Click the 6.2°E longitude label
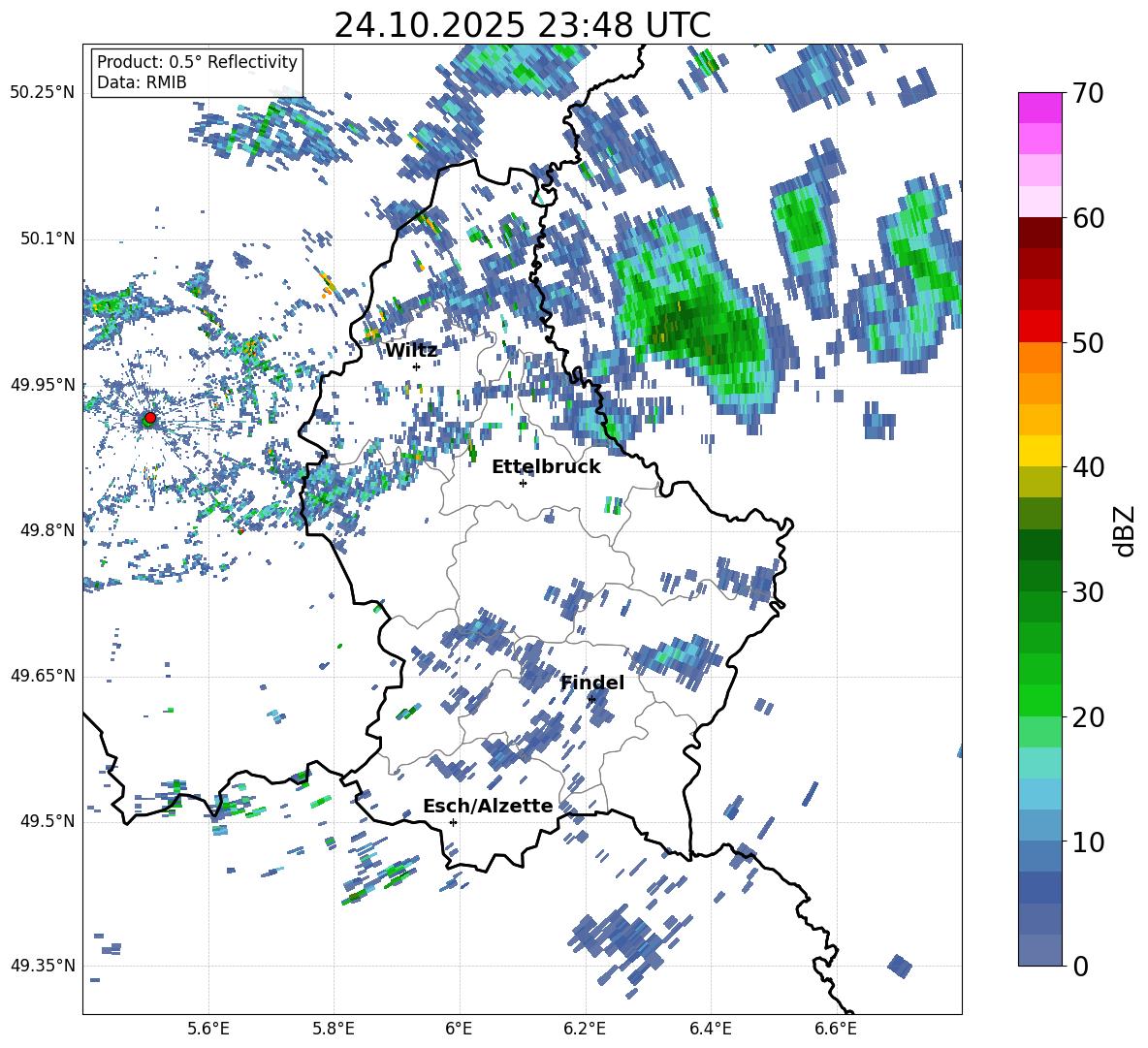Viewport: 1148px width, 1048px height. [585, 1029]
